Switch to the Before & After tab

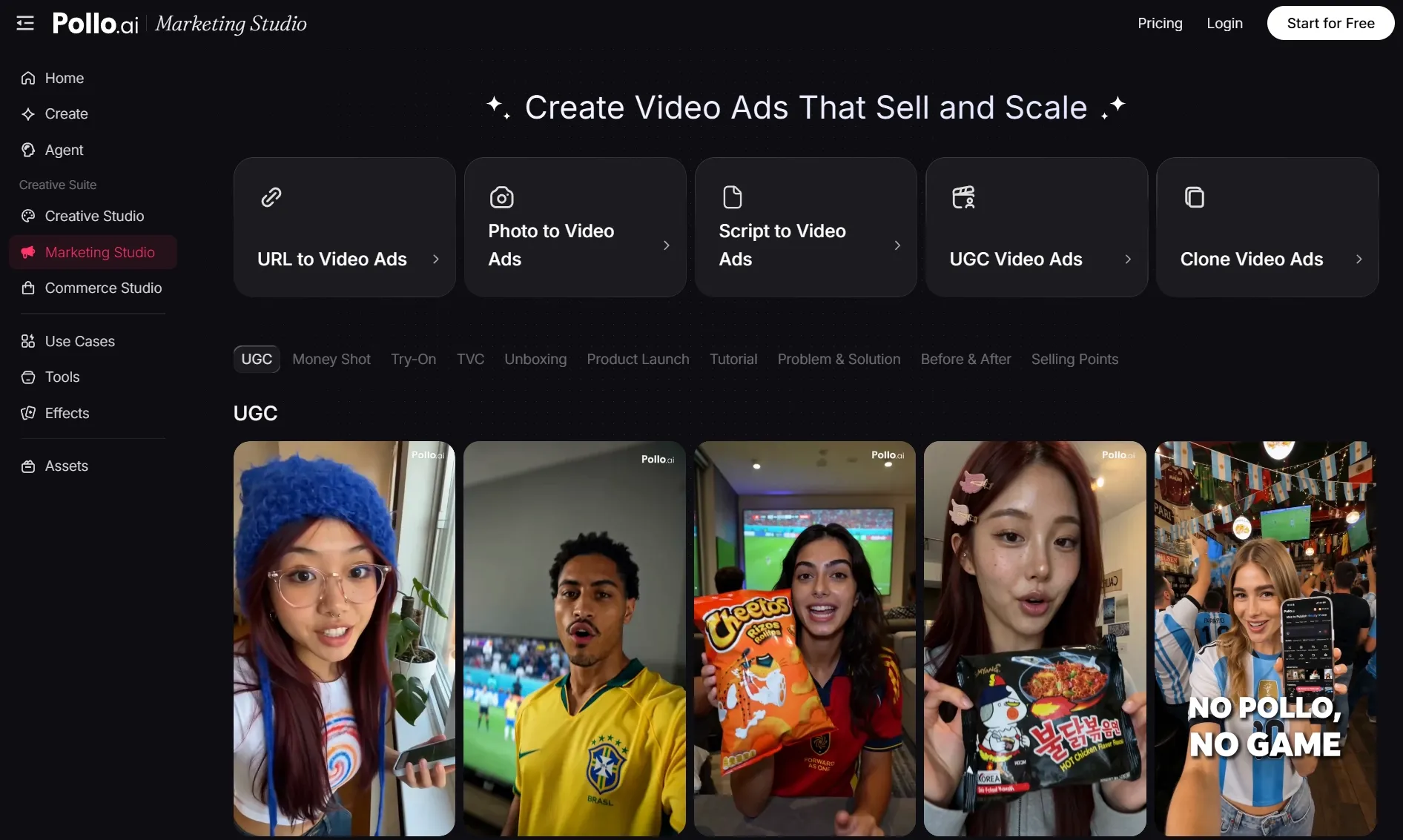coord(965,359)
